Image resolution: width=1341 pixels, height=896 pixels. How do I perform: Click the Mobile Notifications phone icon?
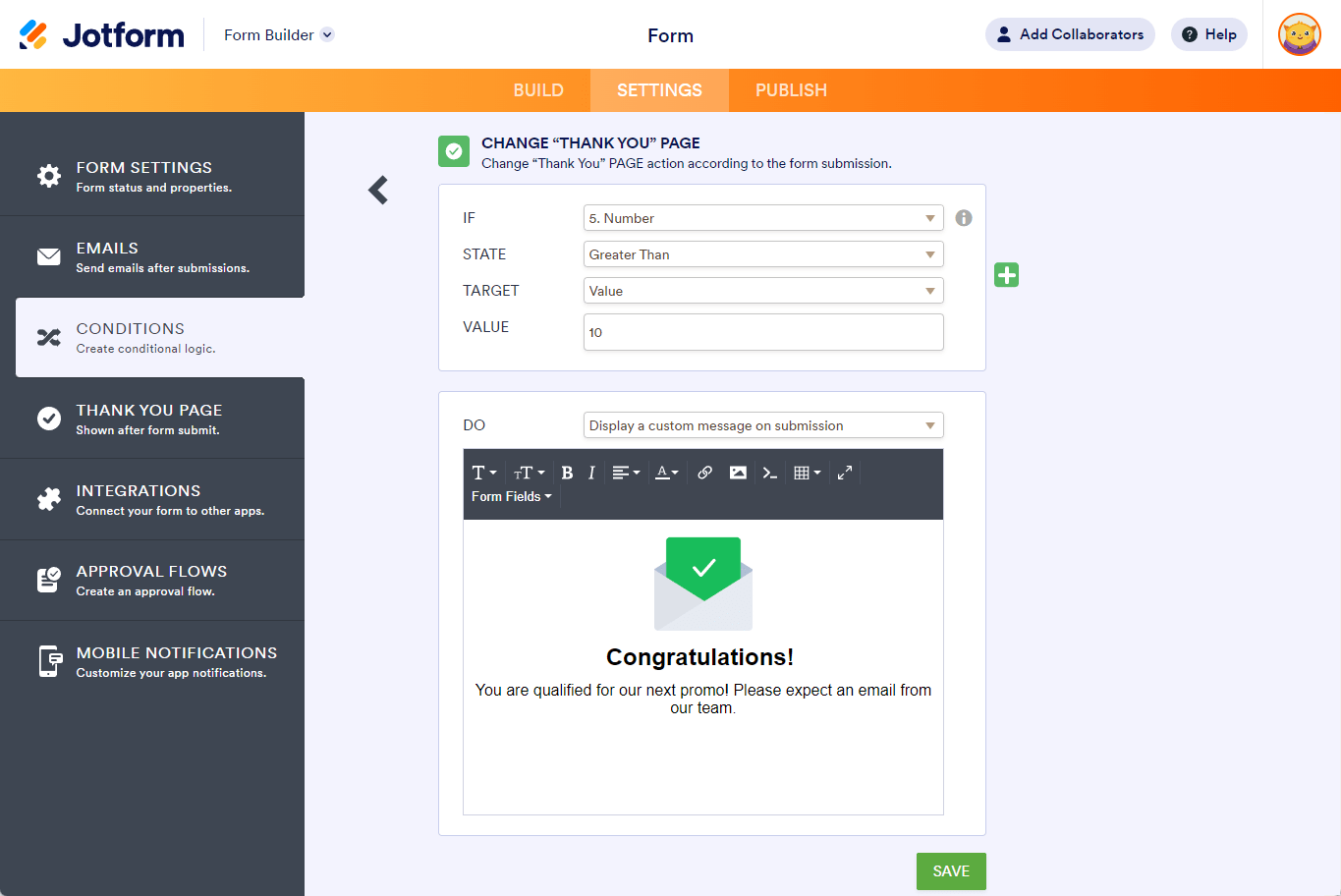(x=49, y=661)
